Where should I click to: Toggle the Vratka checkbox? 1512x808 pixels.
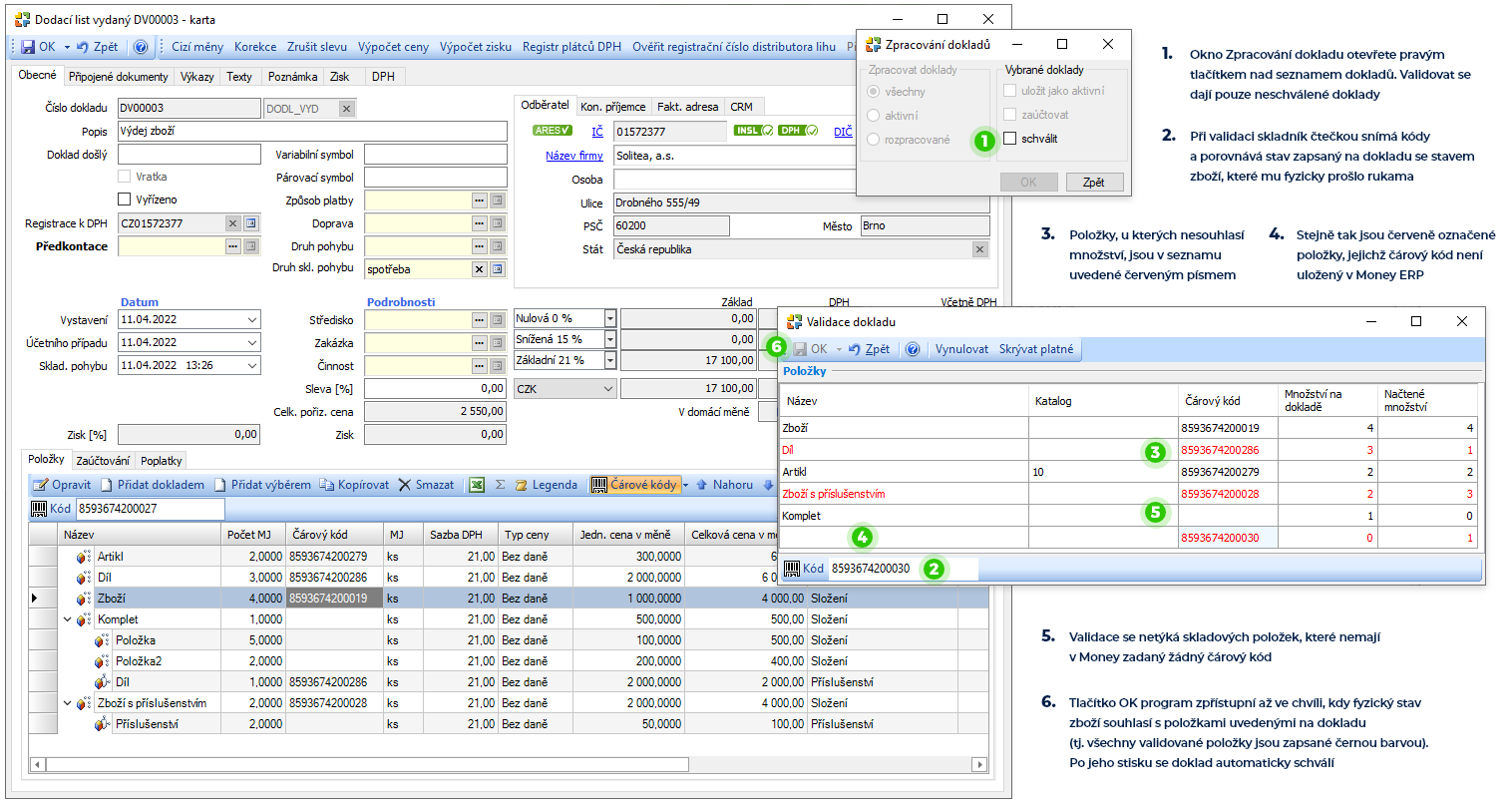[x=125, y=177]
